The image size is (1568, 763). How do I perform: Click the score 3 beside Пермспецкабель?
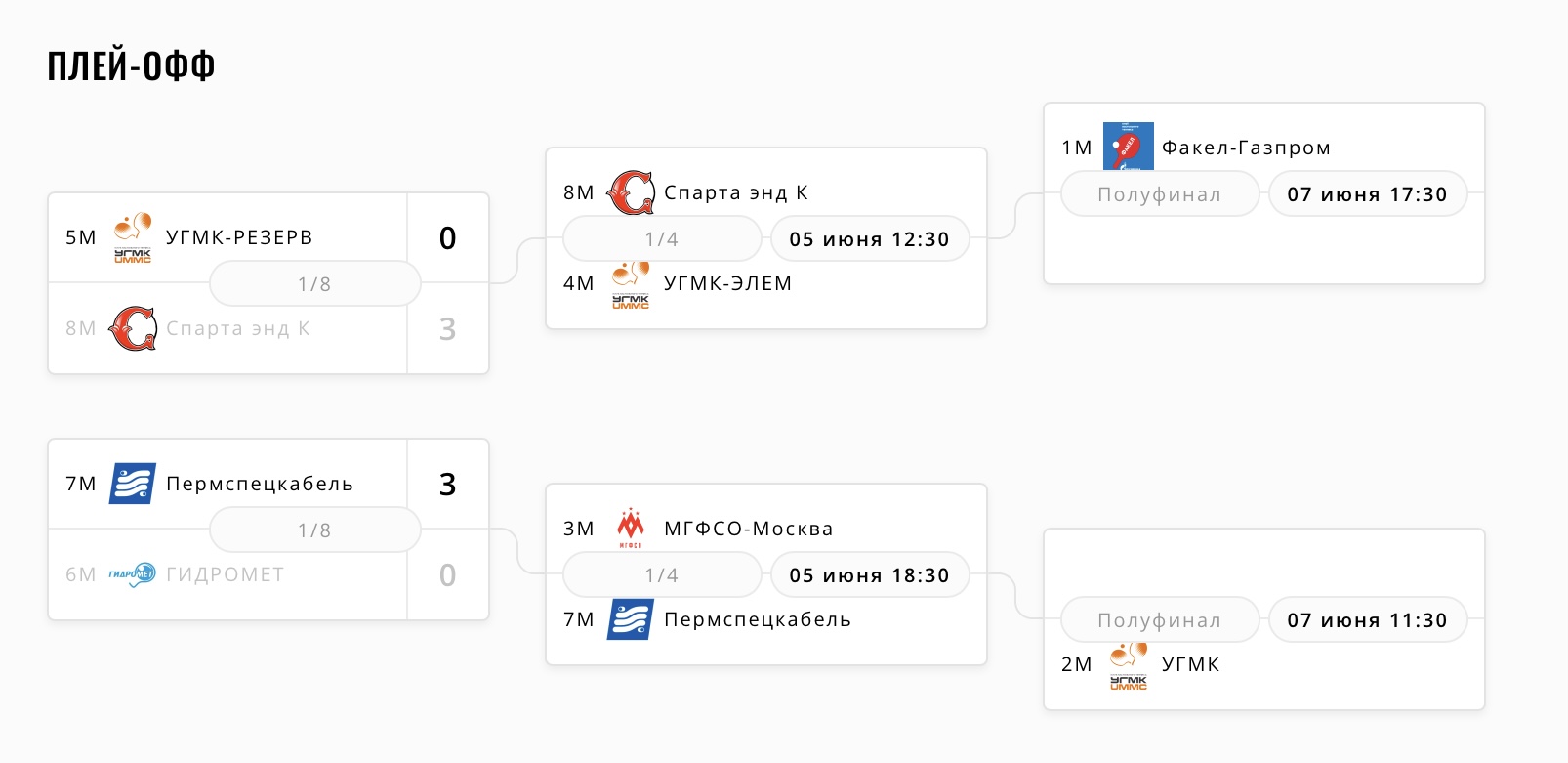click(x=447, y=485)
